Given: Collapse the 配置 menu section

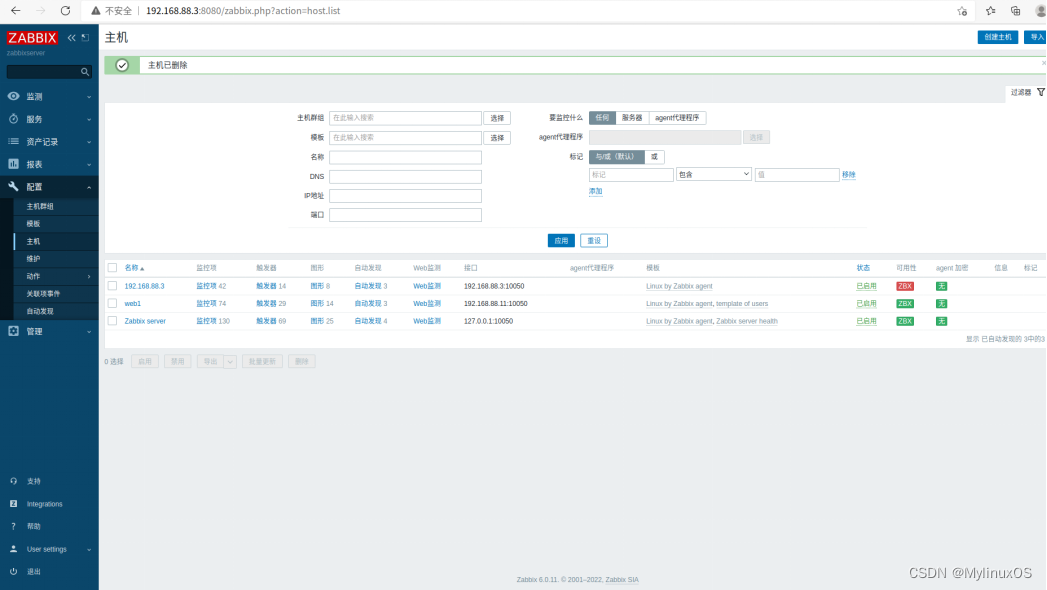Looking at the screenshot, I should tap(89, 188).
